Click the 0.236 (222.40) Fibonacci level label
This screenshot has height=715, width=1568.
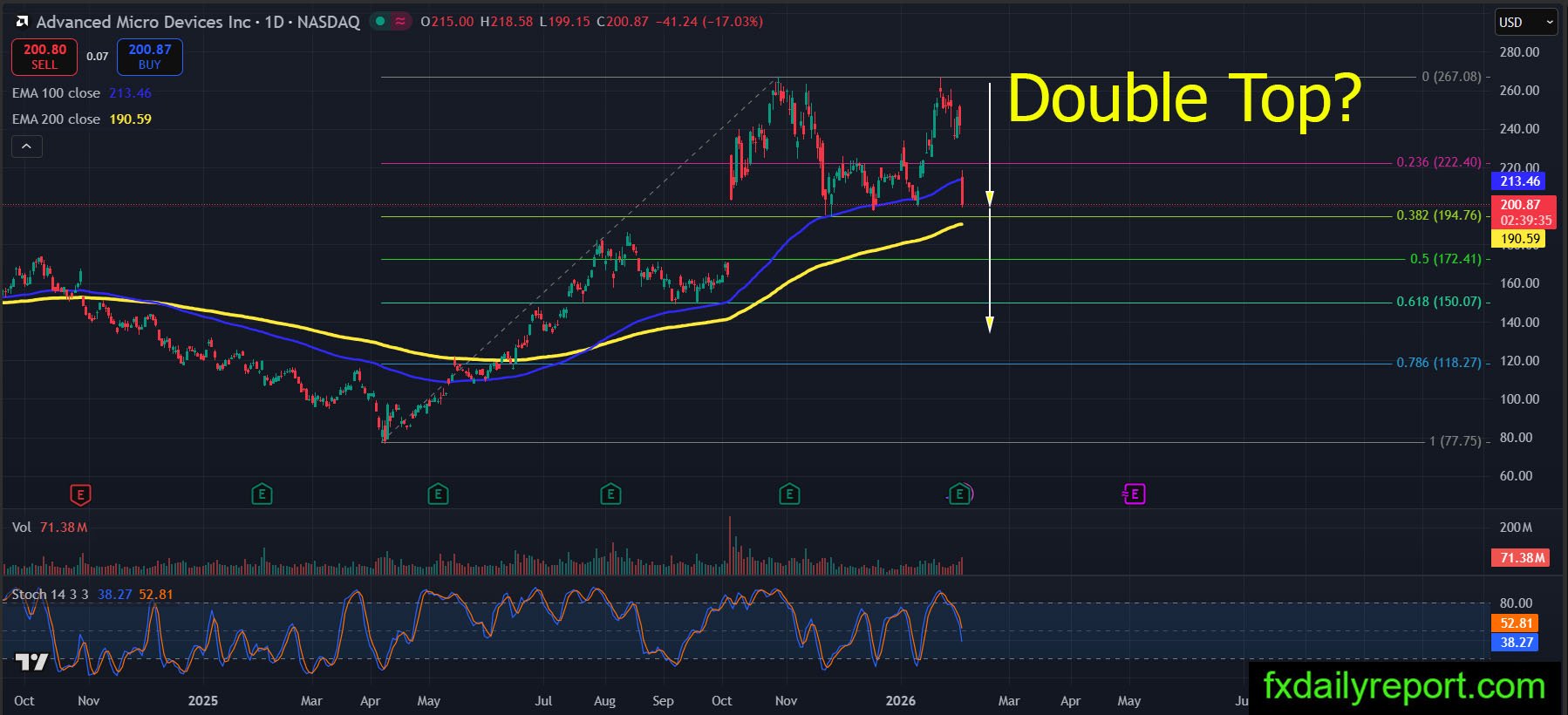(x=1439, y=162)
